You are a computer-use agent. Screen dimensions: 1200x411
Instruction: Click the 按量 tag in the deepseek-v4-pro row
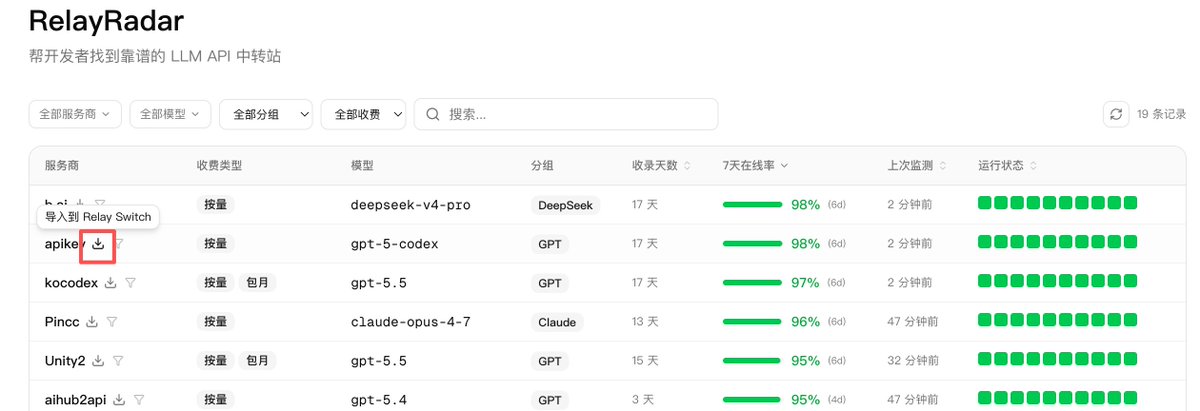215,205
